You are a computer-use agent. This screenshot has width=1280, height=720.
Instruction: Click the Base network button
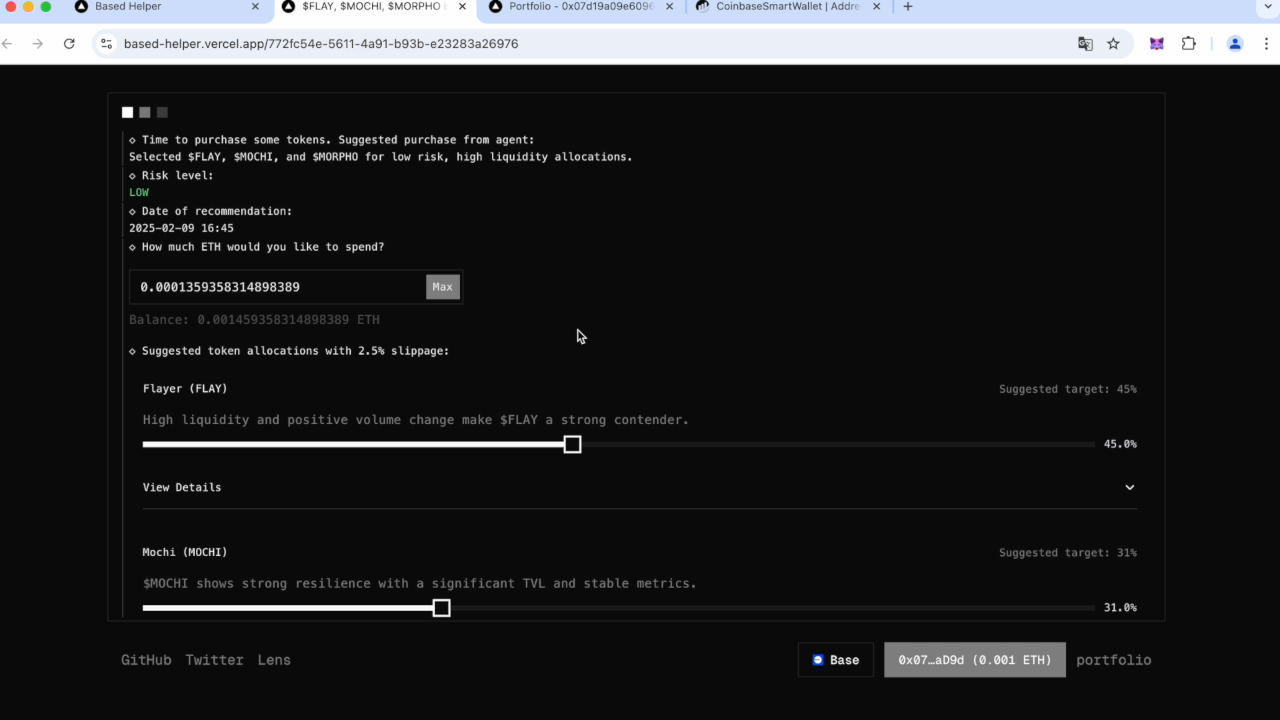click(x=835, y=660)
